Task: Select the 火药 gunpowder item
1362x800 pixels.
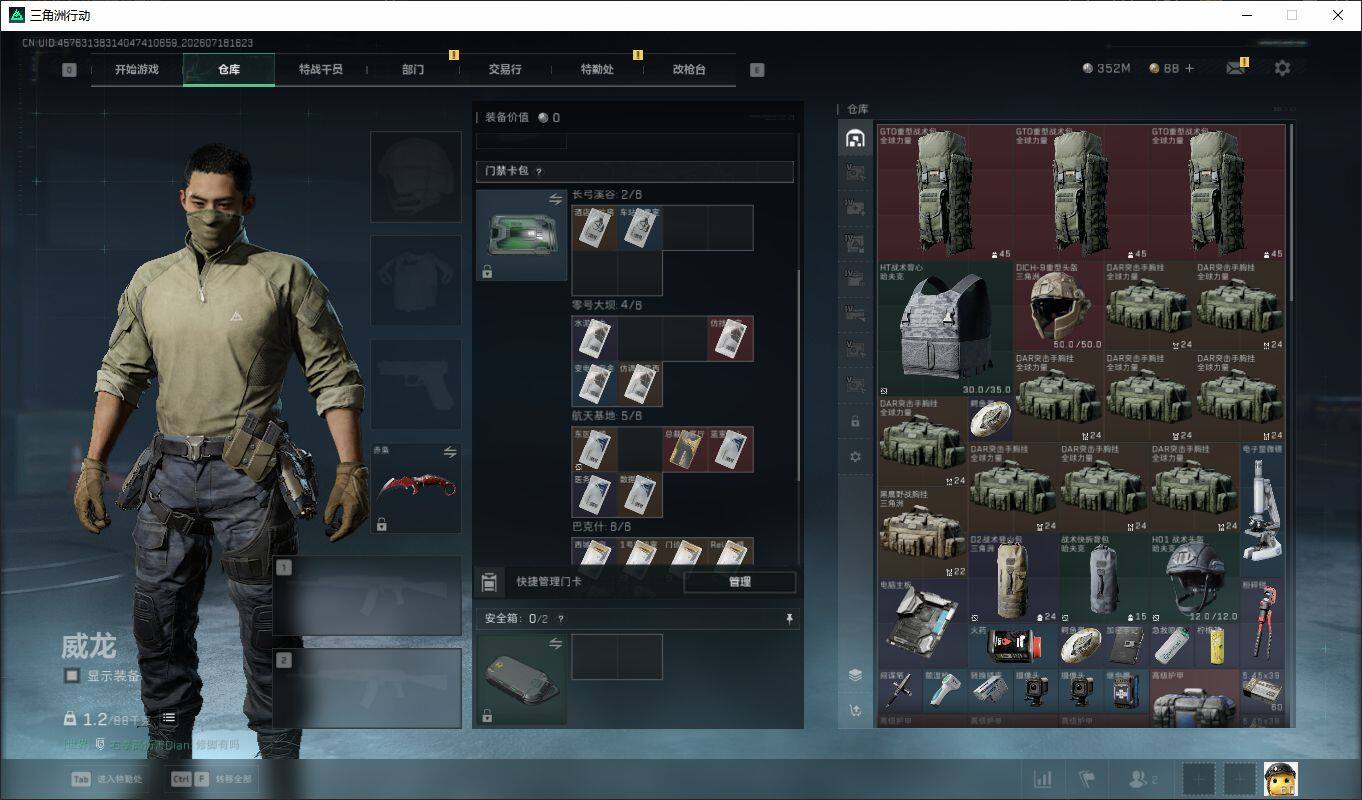Action: (1014, 646)
